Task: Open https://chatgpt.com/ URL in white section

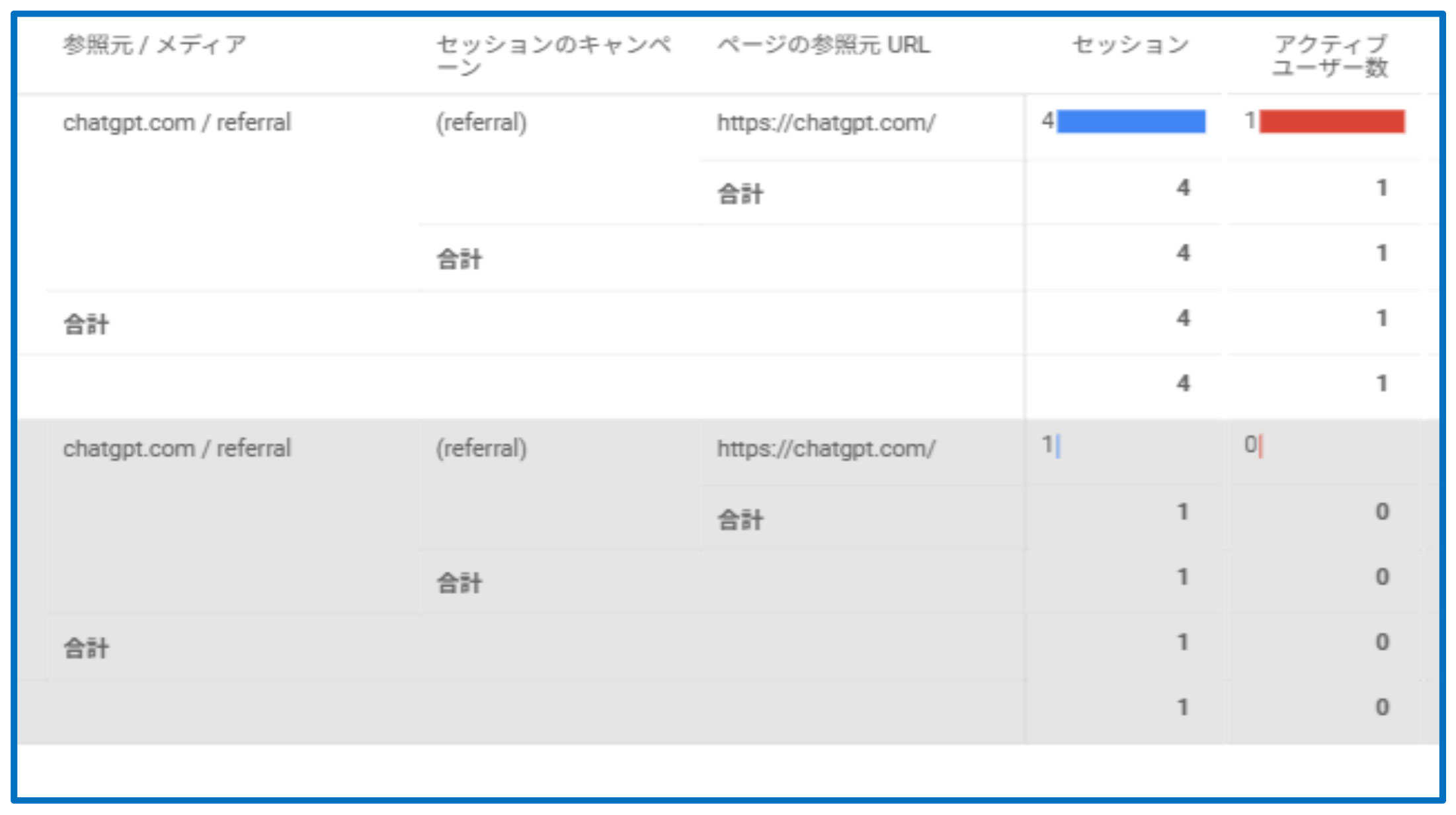Action: 827,123
